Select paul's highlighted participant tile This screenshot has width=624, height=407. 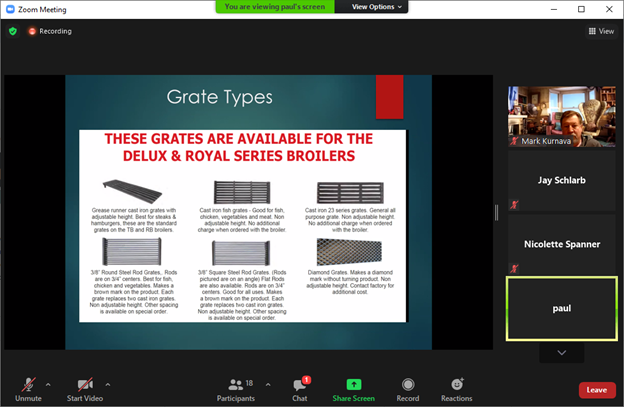[x=562, y=308]
